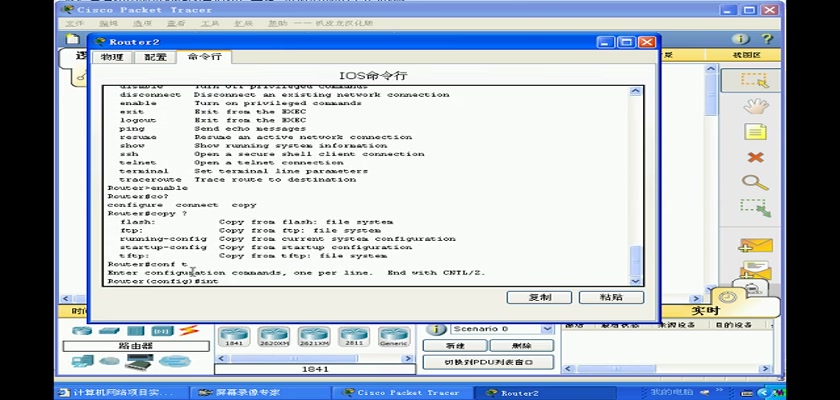Select the dashed-rectangle Select tool
Screen dimensions: 840x400
755,80
